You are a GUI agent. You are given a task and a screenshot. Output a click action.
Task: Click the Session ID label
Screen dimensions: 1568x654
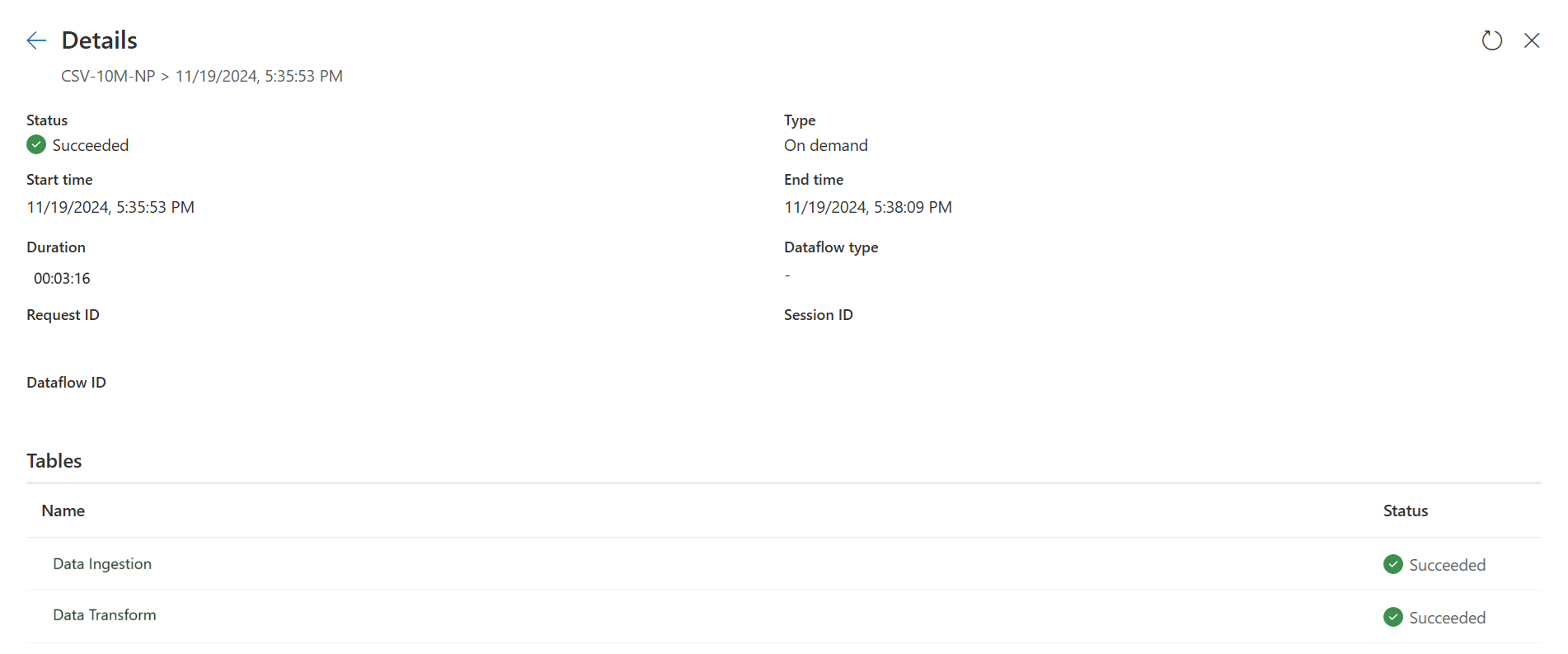[x=818, y=315]
